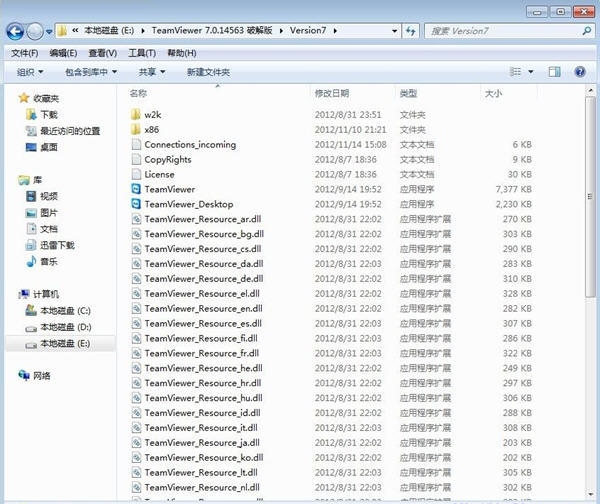Select the TeamViewer_Resource_cs.dll file icon
This screenshot has width=600, height=504.
click(x=136, y=249)
